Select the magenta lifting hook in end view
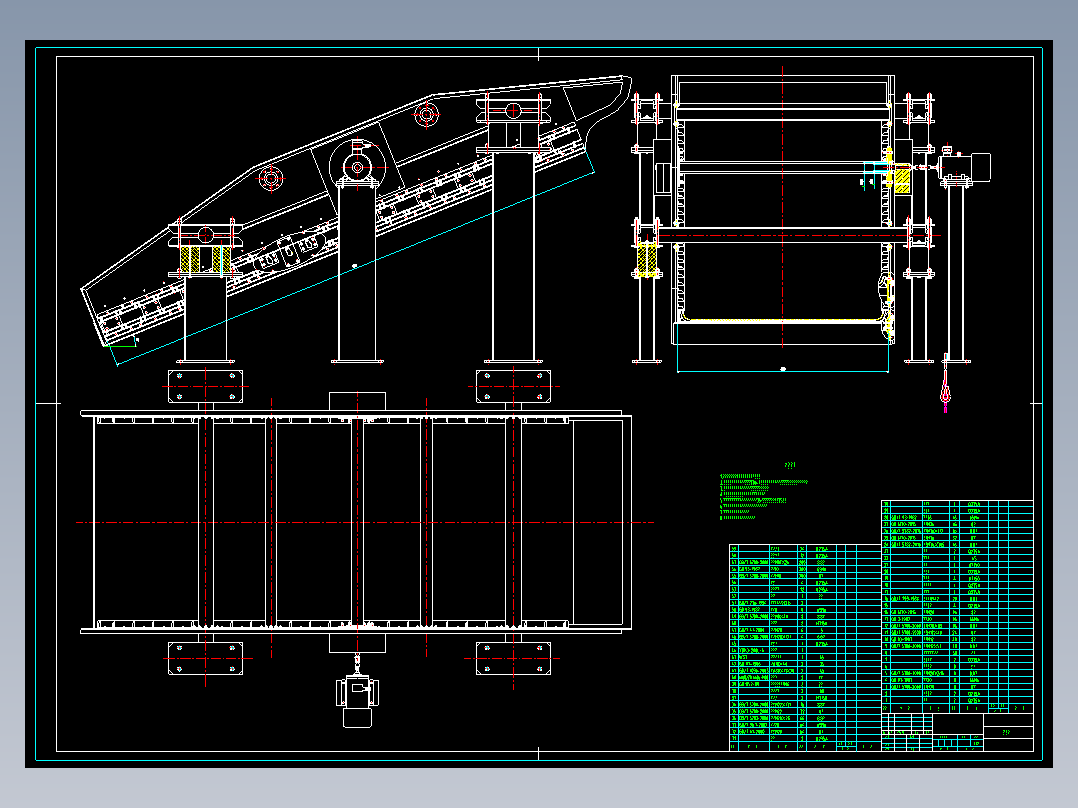The image size is (1078, 808). (946, 393)
